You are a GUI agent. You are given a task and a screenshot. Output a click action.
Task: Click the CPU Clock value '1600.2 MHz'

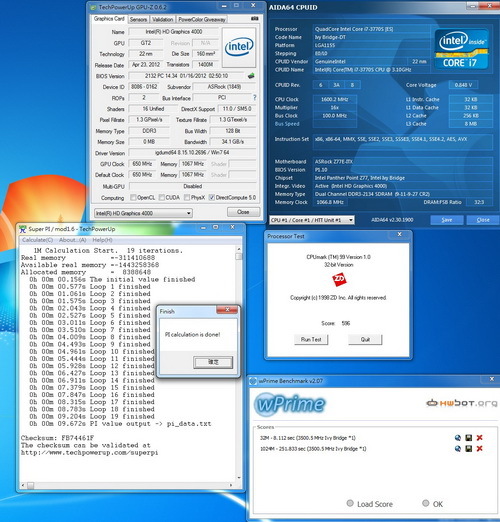point(335,99)
